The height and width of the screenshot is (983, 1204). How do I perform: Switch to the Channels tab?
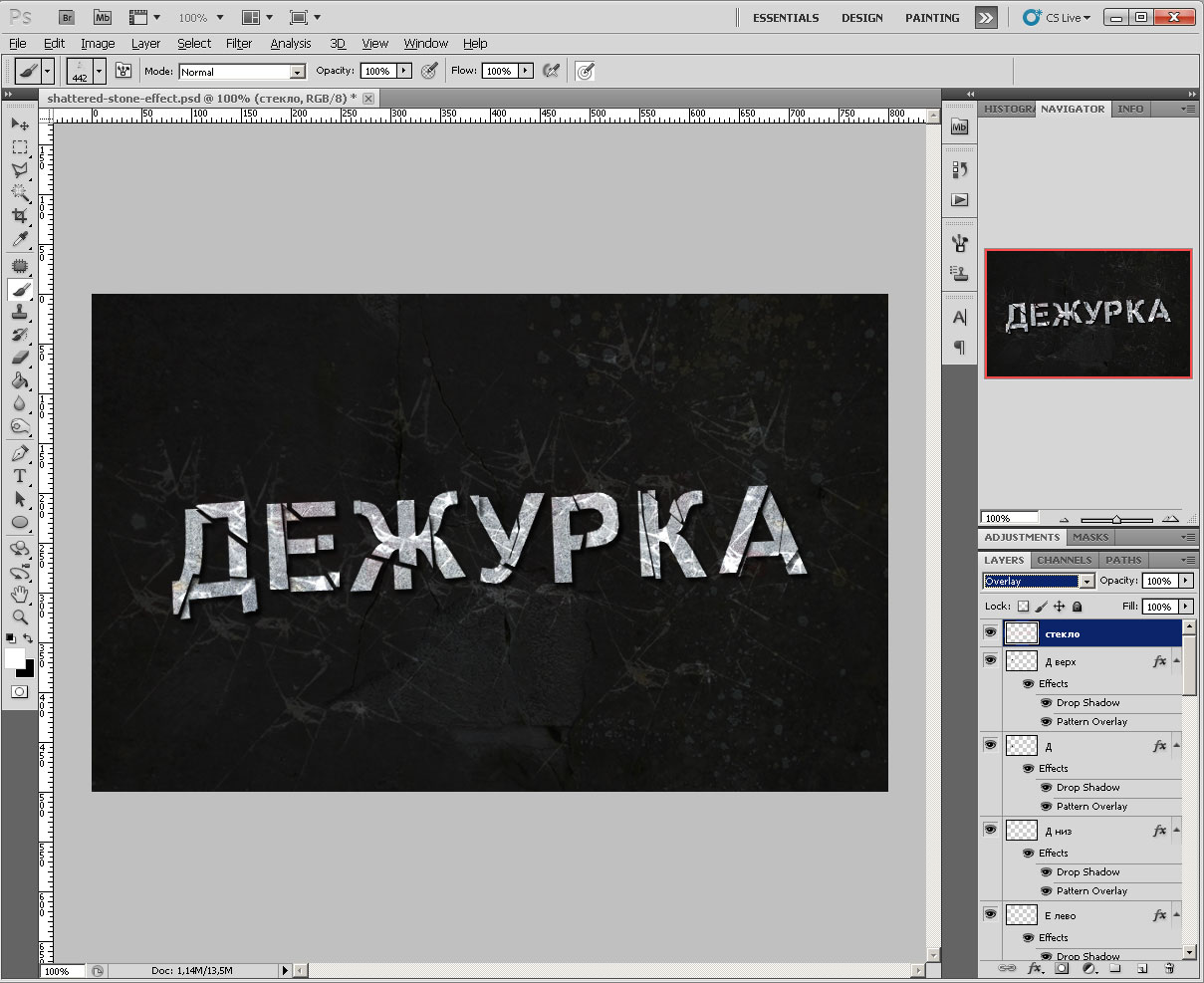(1064, 560)
